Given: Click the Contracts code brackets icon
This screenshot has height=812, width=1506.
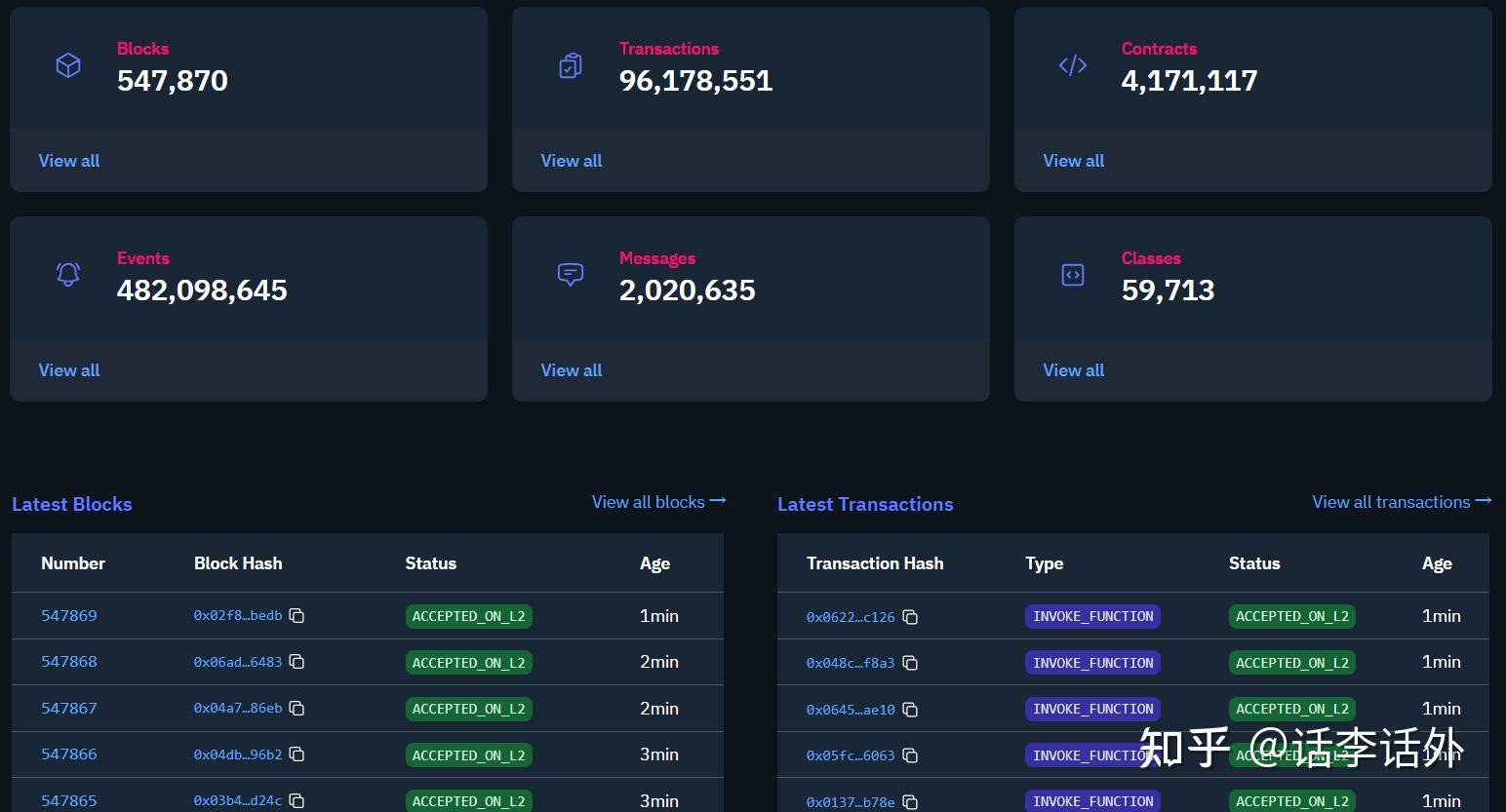Looking at the screenshot, I should [1073, 65].
